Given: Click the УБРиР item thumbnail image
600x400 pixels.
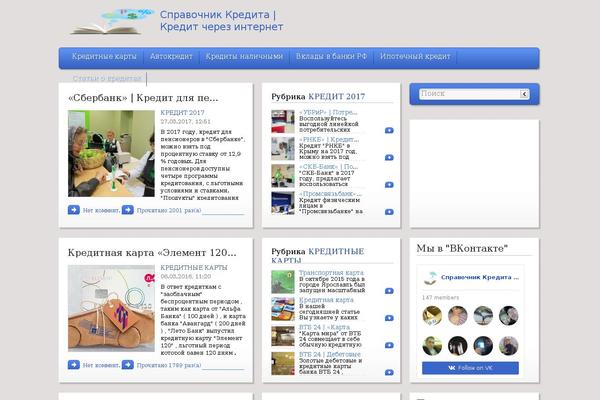Looking at the screenshot, I should point(283,122).
